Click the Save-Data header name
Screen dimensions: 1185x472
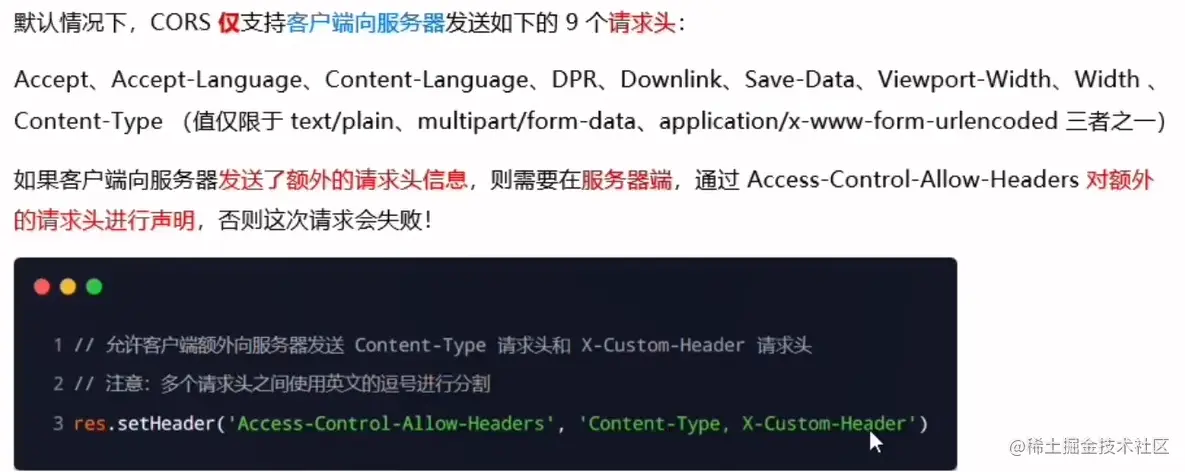coord(799,79)
